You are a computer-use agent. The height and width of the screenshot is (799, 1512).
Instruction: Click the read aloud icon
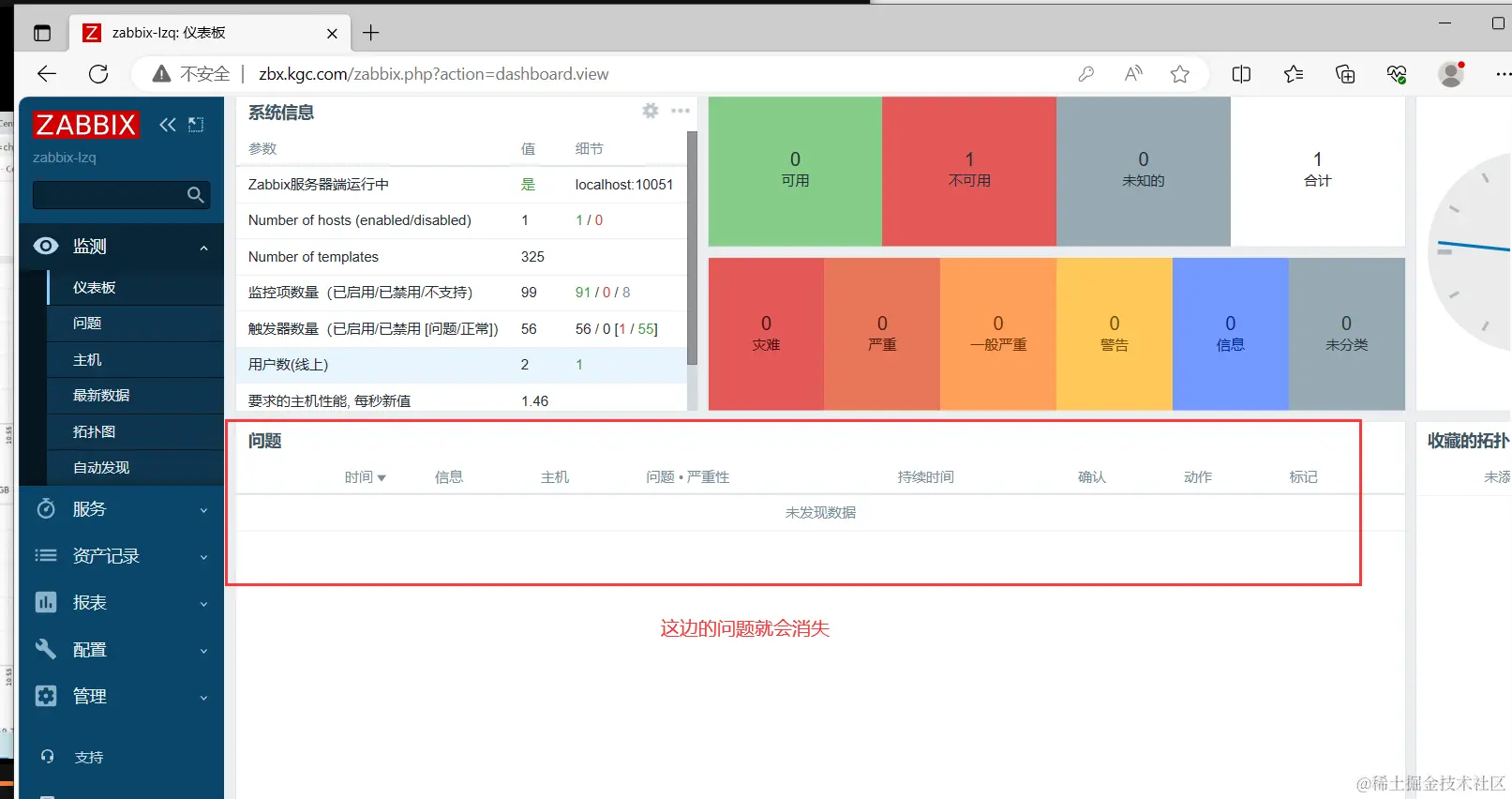pyautogui.click(x=1133, y=74)
